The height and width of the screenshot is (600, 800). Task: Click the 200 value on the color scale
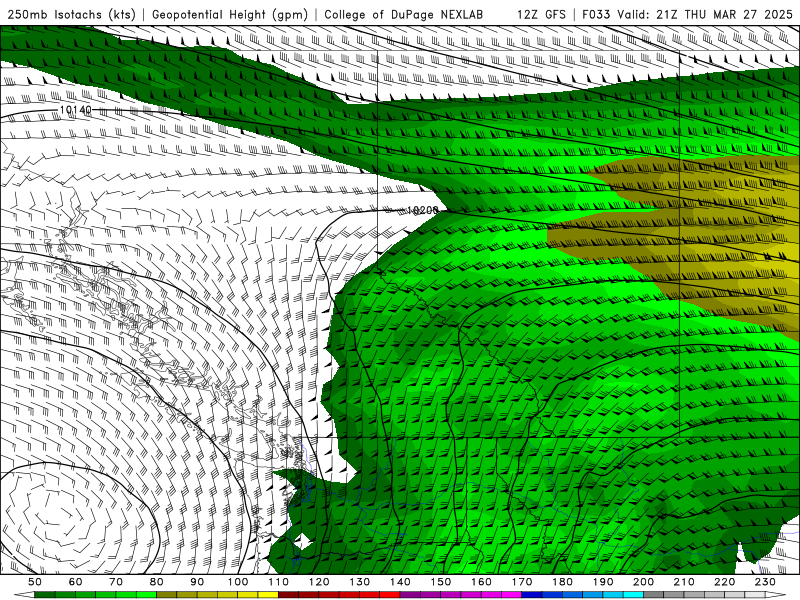pos(643,582)
